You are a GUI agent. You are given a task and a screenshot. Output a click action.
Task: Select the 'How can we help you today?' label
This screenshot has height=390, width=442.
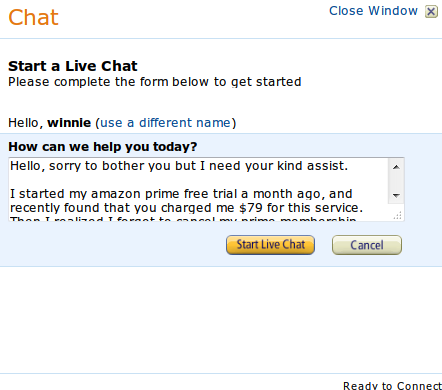103,147
